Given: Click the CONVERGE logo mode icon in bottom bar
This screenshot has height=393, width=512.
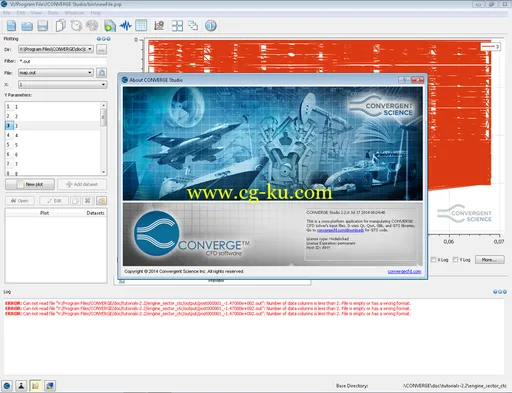Looking at the screenshot, I should tap(7, 386).
